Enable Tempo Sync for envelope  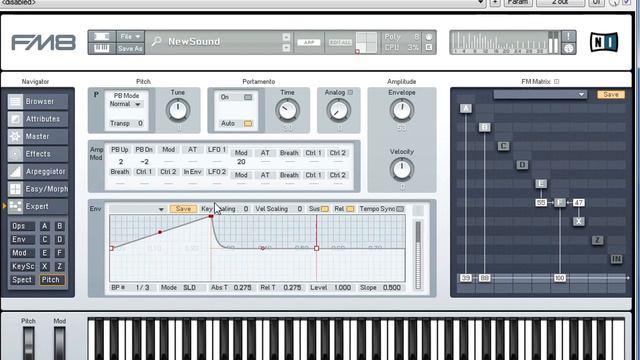pyautogui.click(x=400, y=209)
